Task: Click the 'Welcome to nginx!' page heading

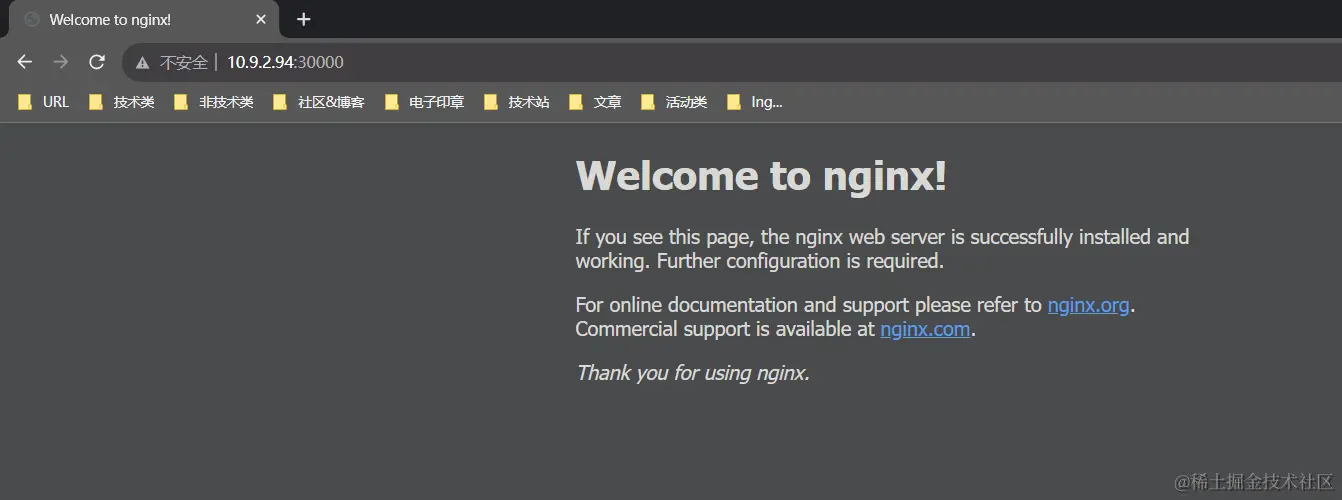Action: (x=761, y=176)
